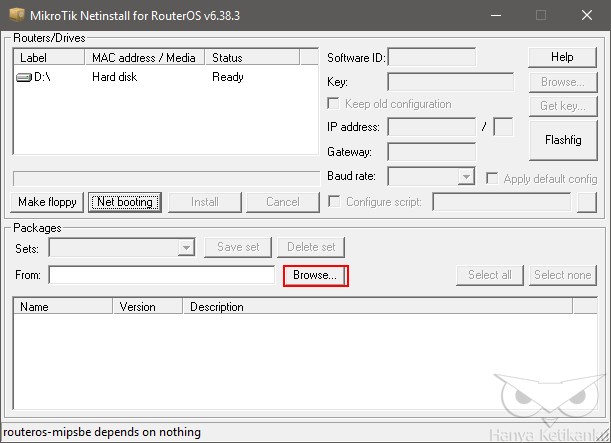Viewport: 611px width, 443px height.
Task: Click the Label column header
Action: click(49, 57)
